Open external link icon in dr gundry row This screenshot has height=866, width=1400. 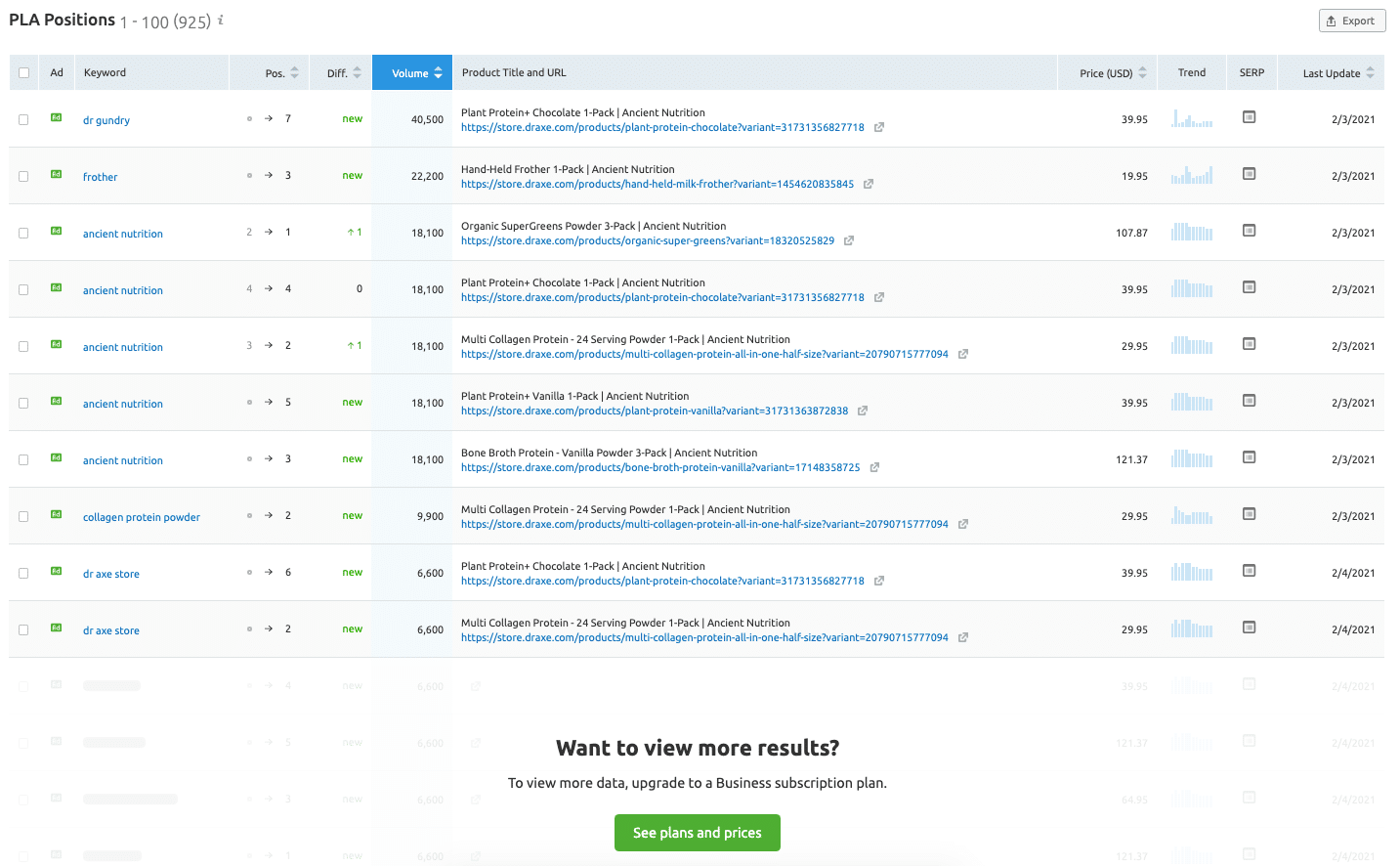tap(879, 127)
